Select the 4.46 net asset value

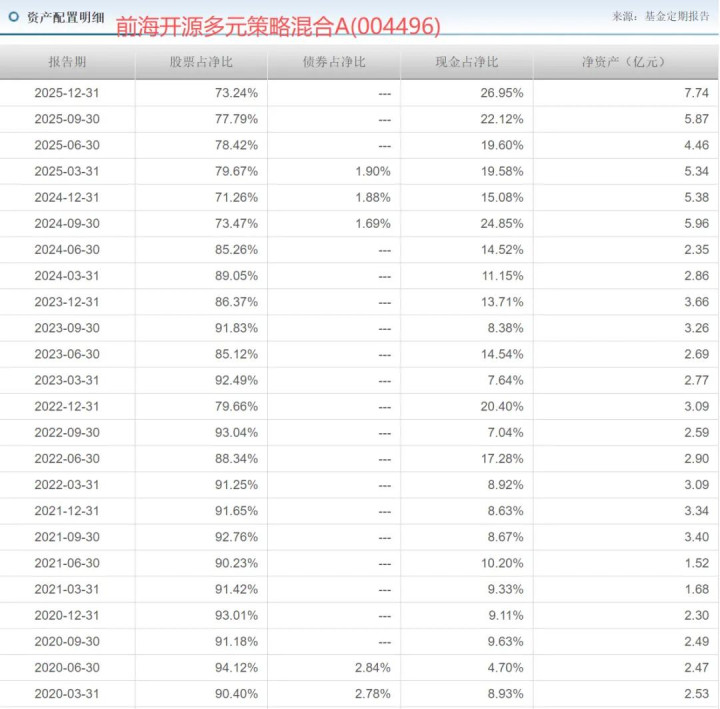[x=697, y=145]
